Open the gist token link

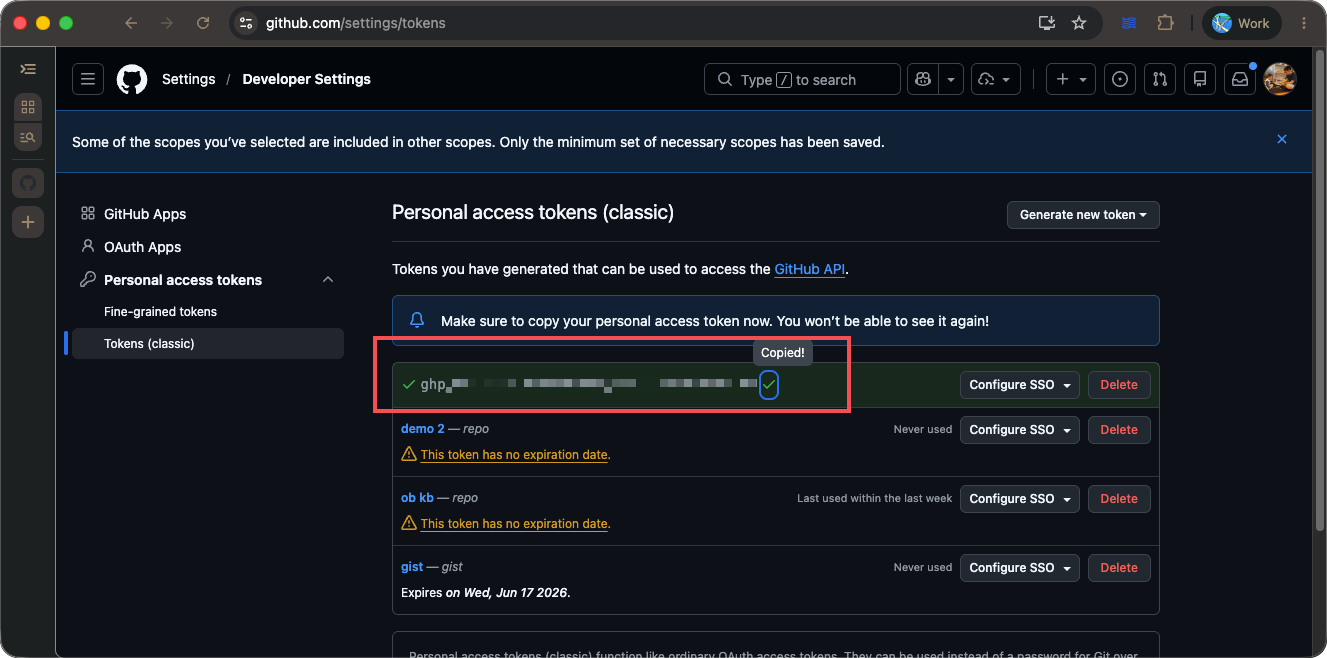[412, 567]
